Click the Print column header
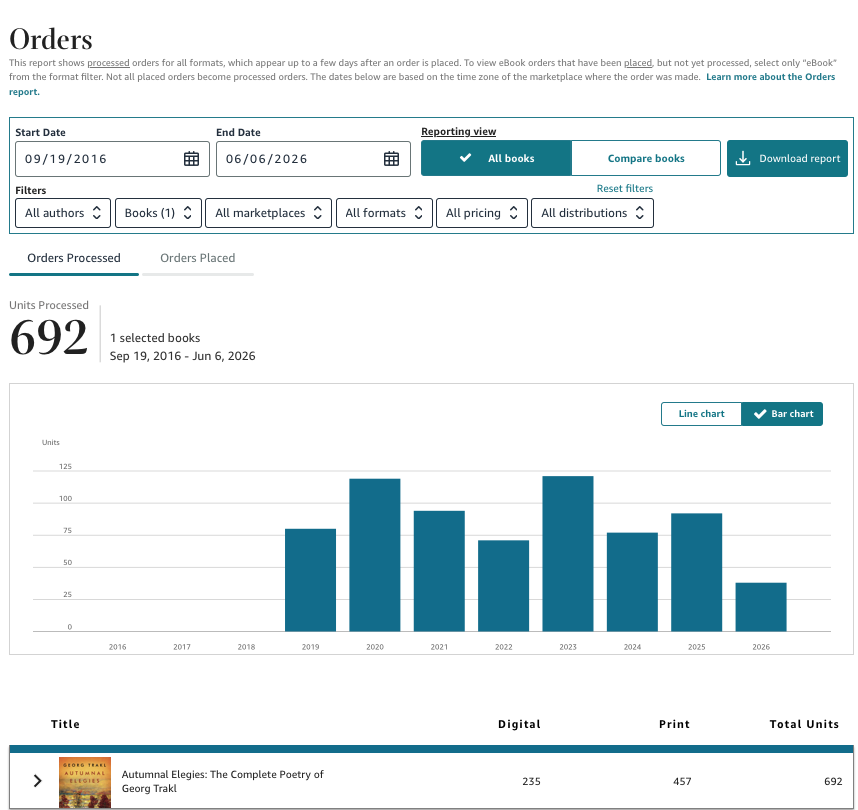858x810 pixels. (674, 724)
